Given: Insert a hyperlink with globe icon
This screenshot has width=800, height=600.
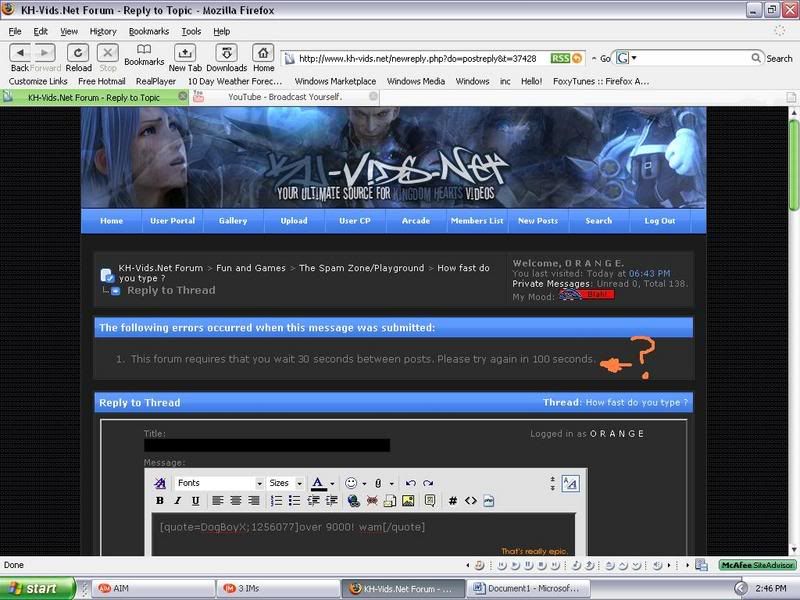Looking at the screenshot, I should point(354,501).
